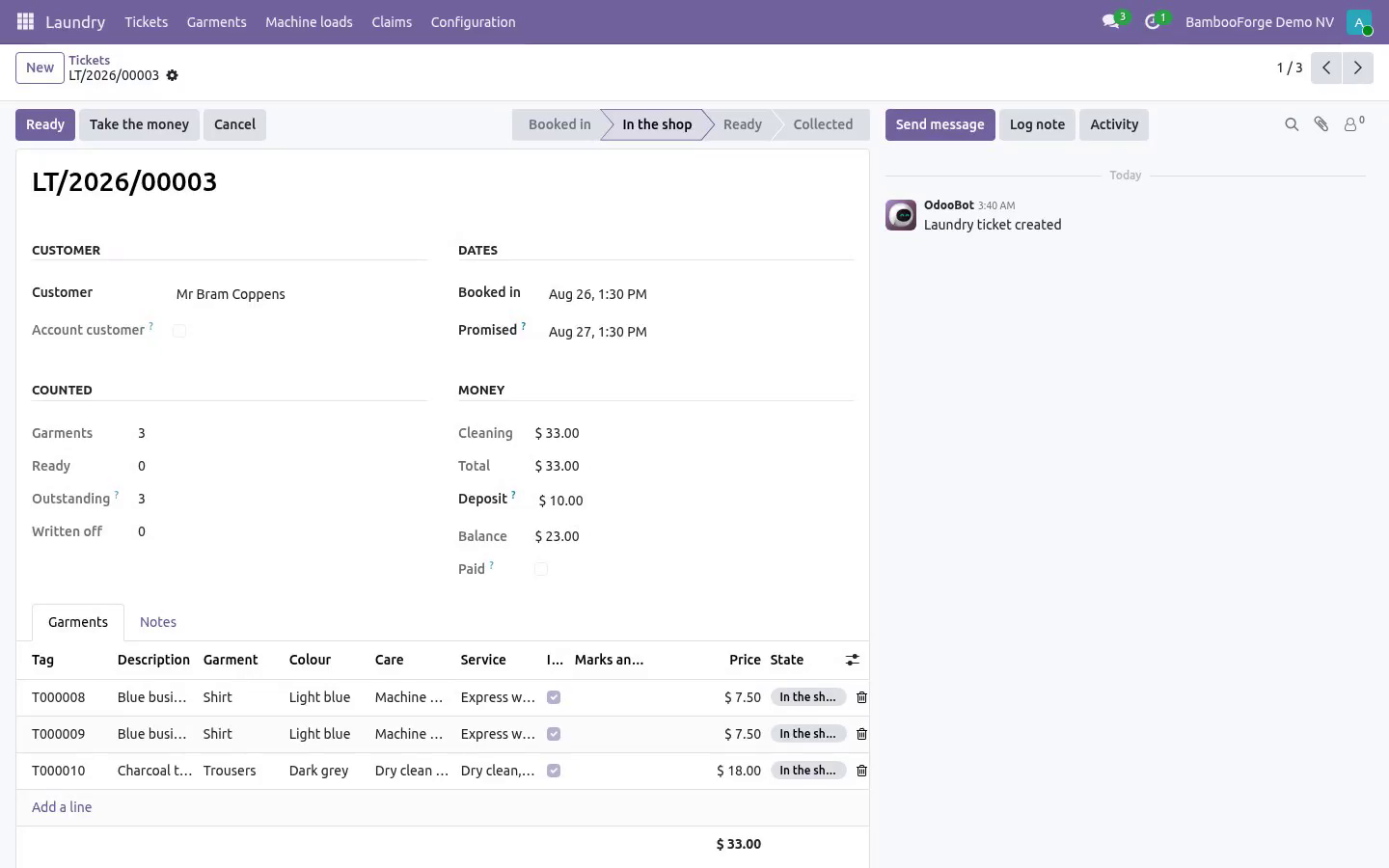Image resolution: width=1389 pixels, height=868 pixels.
Task: Click the Tickets breadcrumb link
Action: coord(89,60)
